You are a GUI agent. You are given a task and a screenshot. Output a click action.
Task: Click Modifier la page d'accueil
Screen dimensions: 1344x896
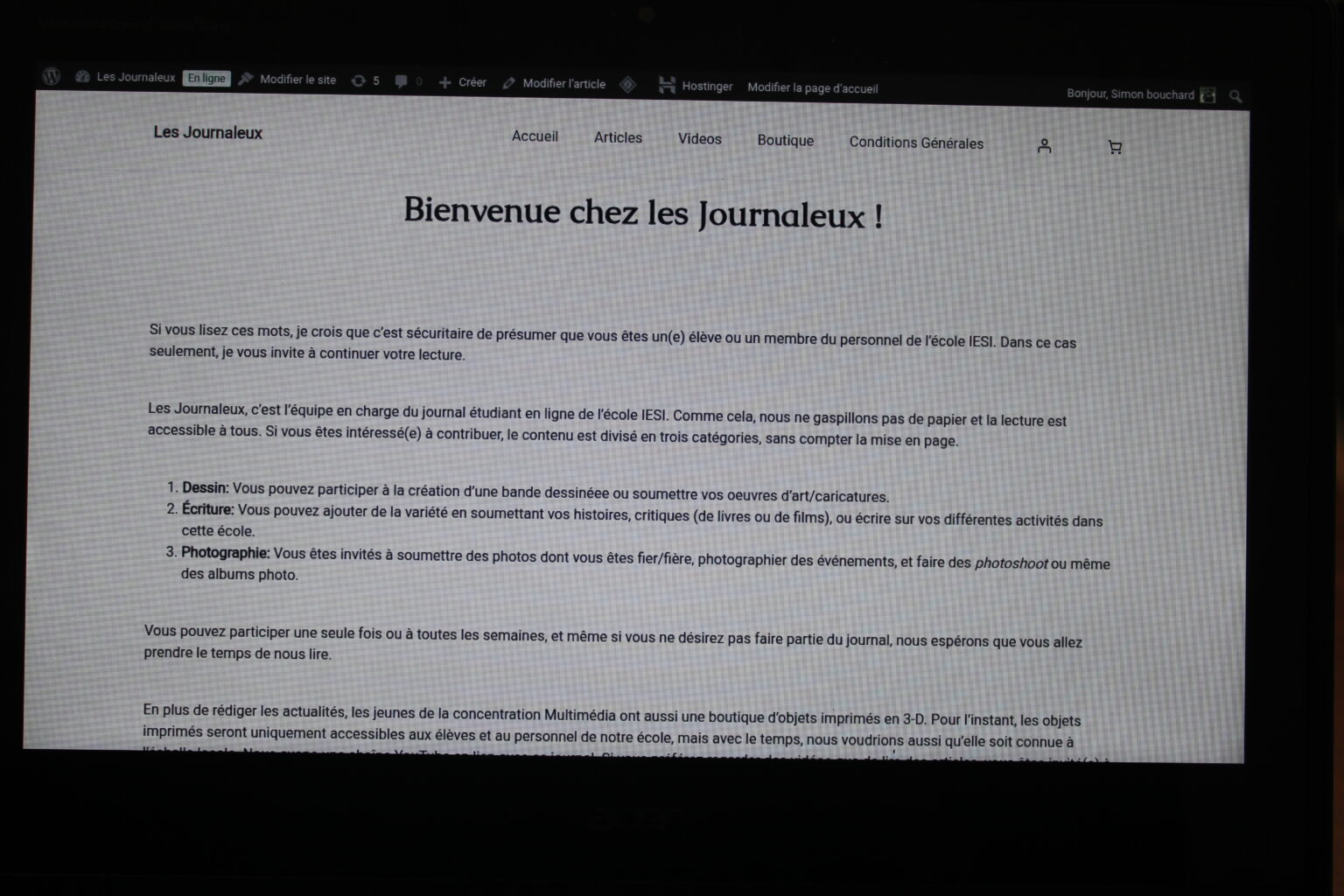(x=812, y=87)
